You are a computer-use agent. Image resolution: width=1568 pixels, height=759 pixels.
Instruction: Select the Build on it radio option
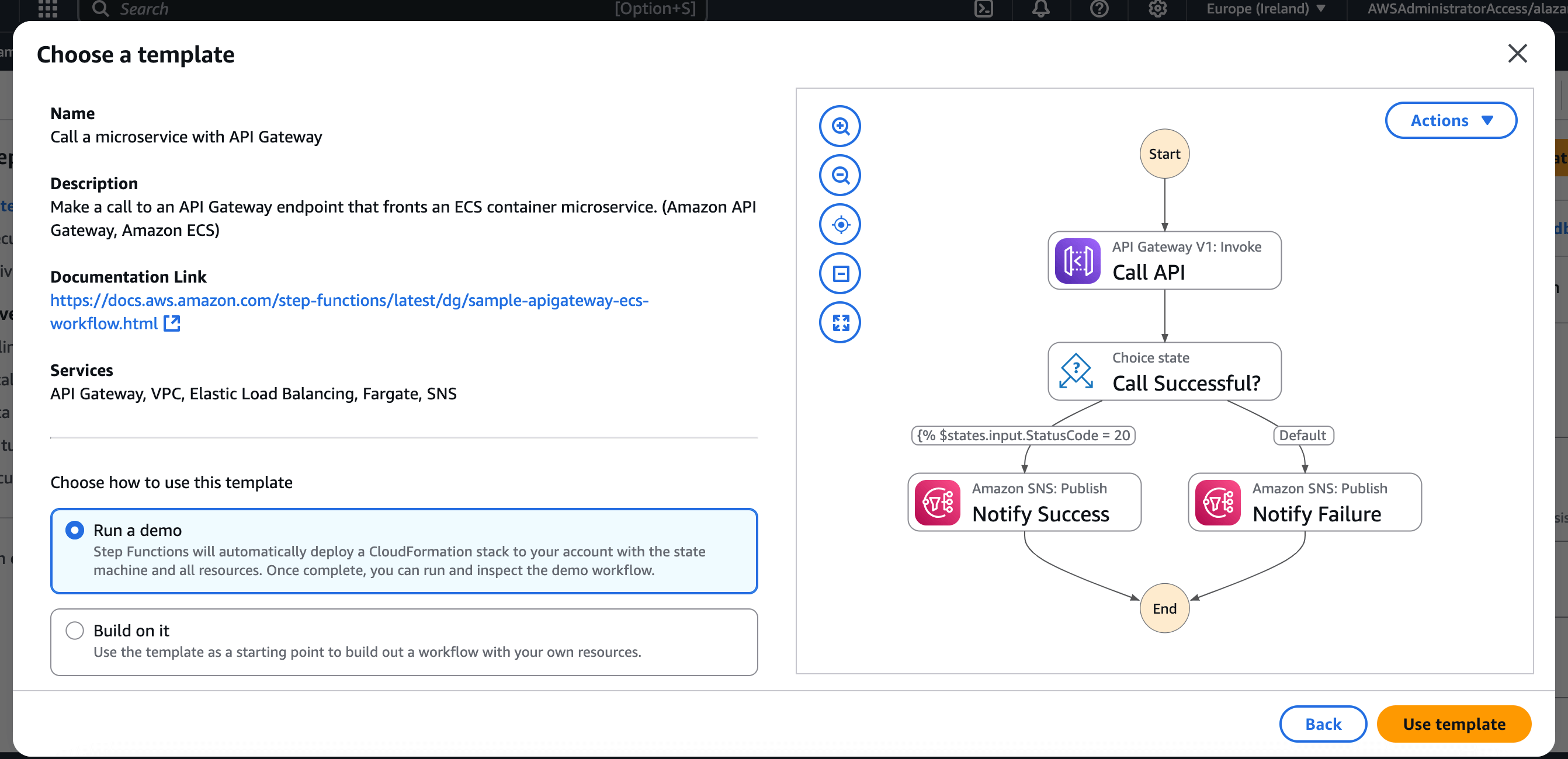click(x=74, y=630)
